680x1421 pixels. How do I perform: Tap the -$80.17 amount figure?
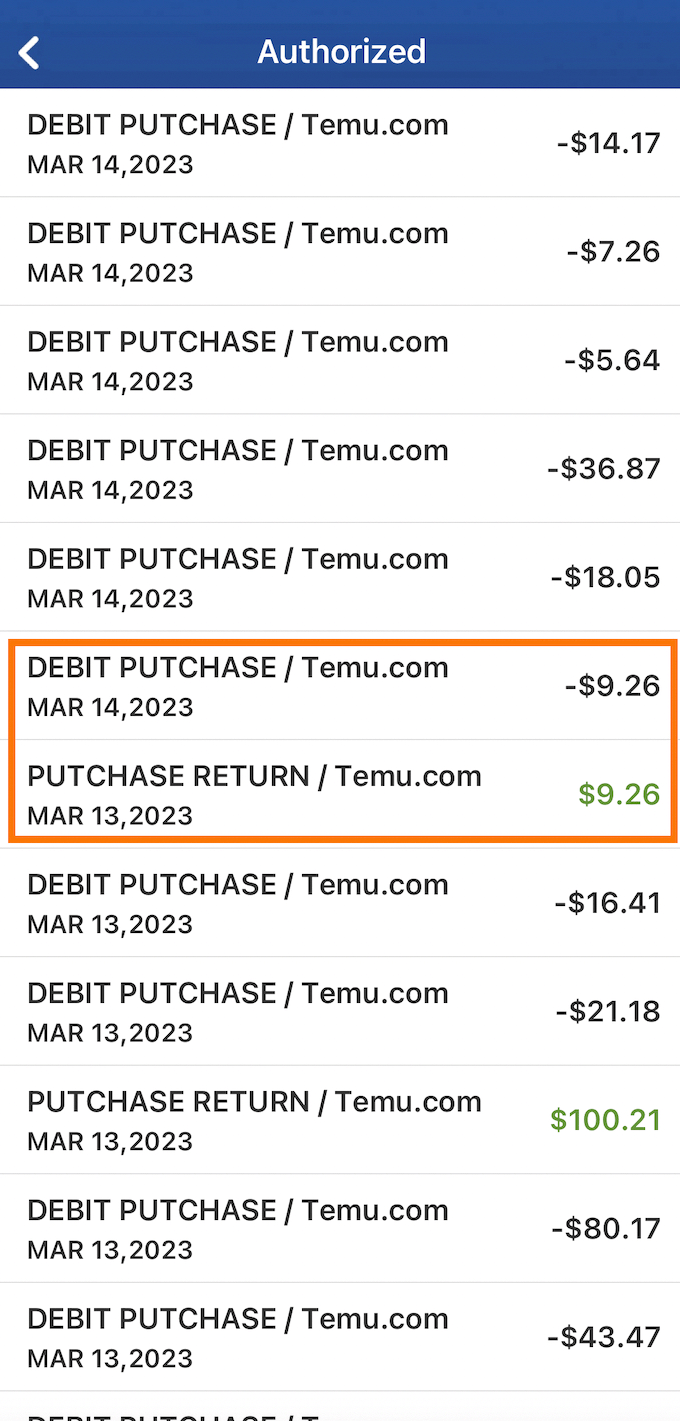(606, 1228)
